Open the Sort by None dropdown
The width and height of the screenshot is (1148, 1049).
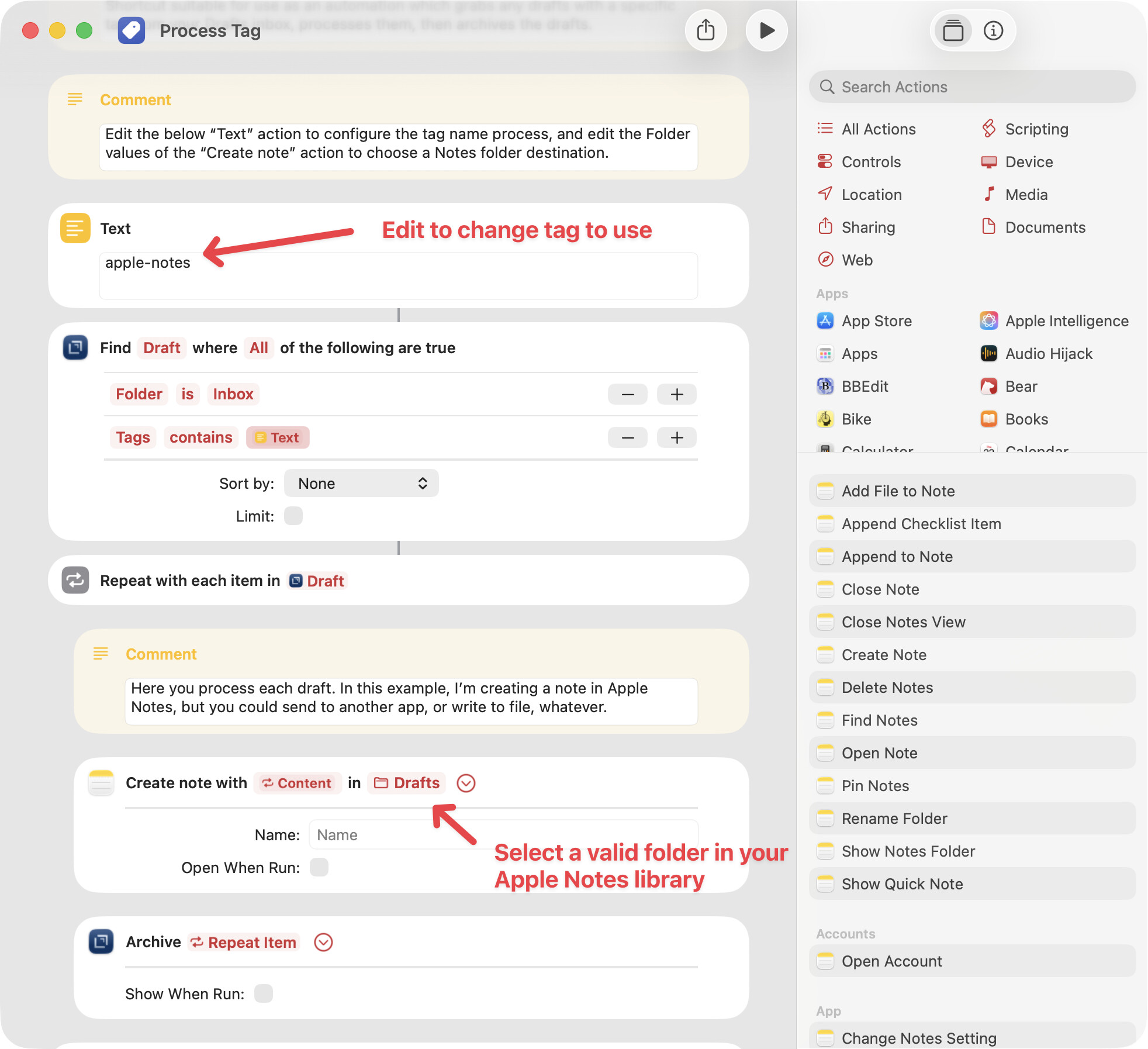tap(361, 484)
